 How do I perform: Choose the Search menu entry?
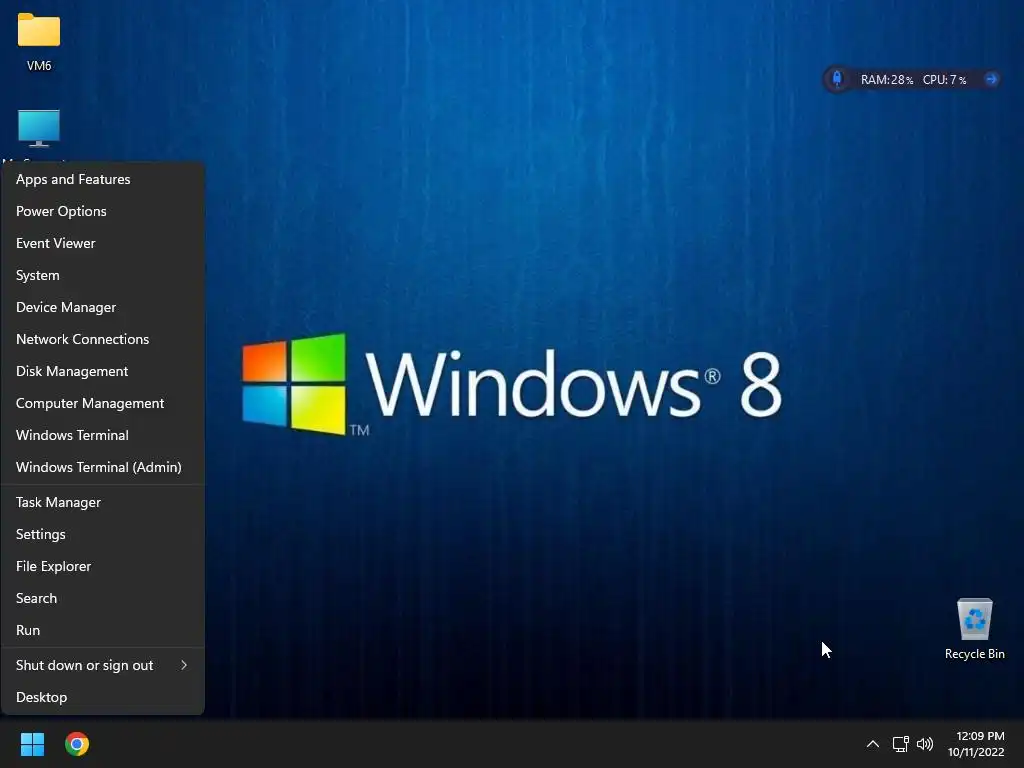point(103,598)
